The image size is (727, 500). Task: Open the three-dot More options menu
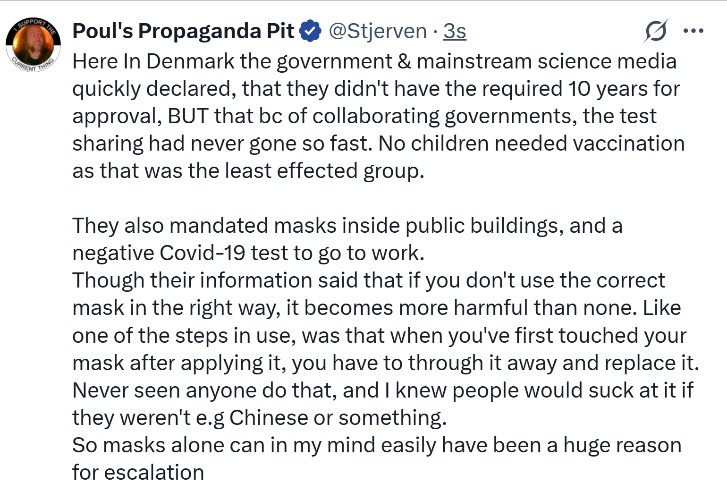click(694, 31)
